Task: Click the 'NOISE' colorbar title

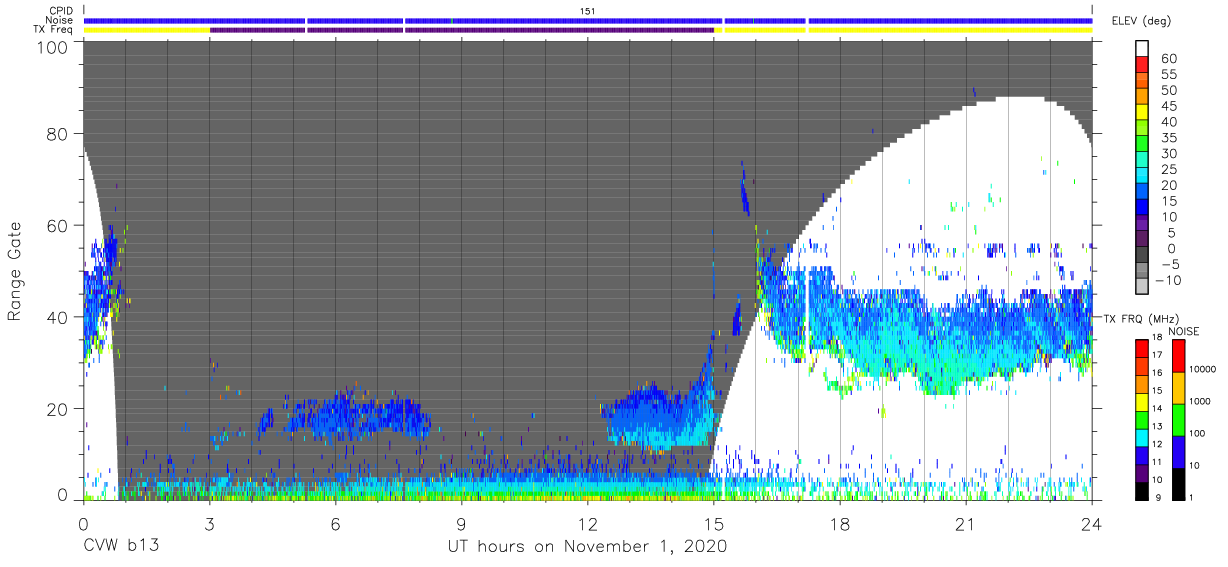Action: [1183, 331]
